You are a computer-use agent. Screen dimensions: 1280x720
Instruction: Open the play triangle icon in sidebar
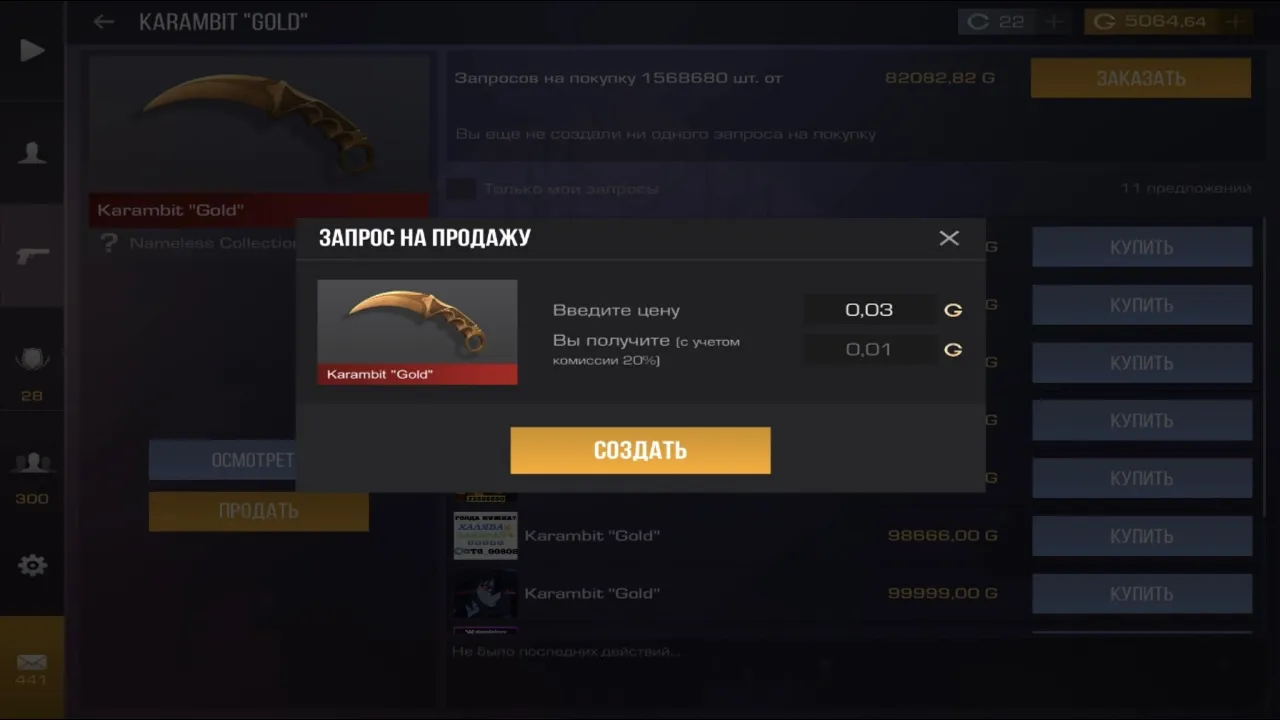tap(32, 50)
